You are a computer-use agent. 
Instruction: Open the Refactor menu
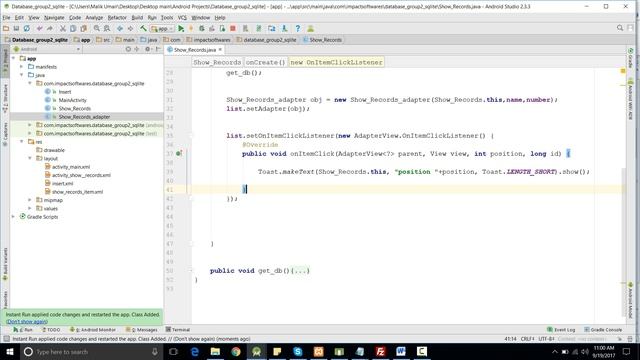pos(117,18)
